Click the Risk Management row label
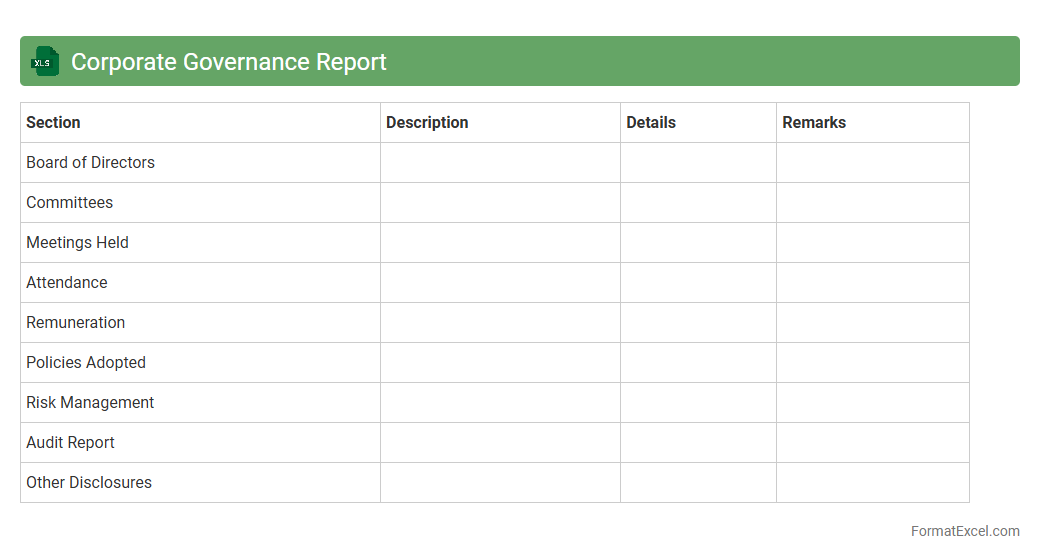This screenshot has height=560, width=1040. point(90,403)
